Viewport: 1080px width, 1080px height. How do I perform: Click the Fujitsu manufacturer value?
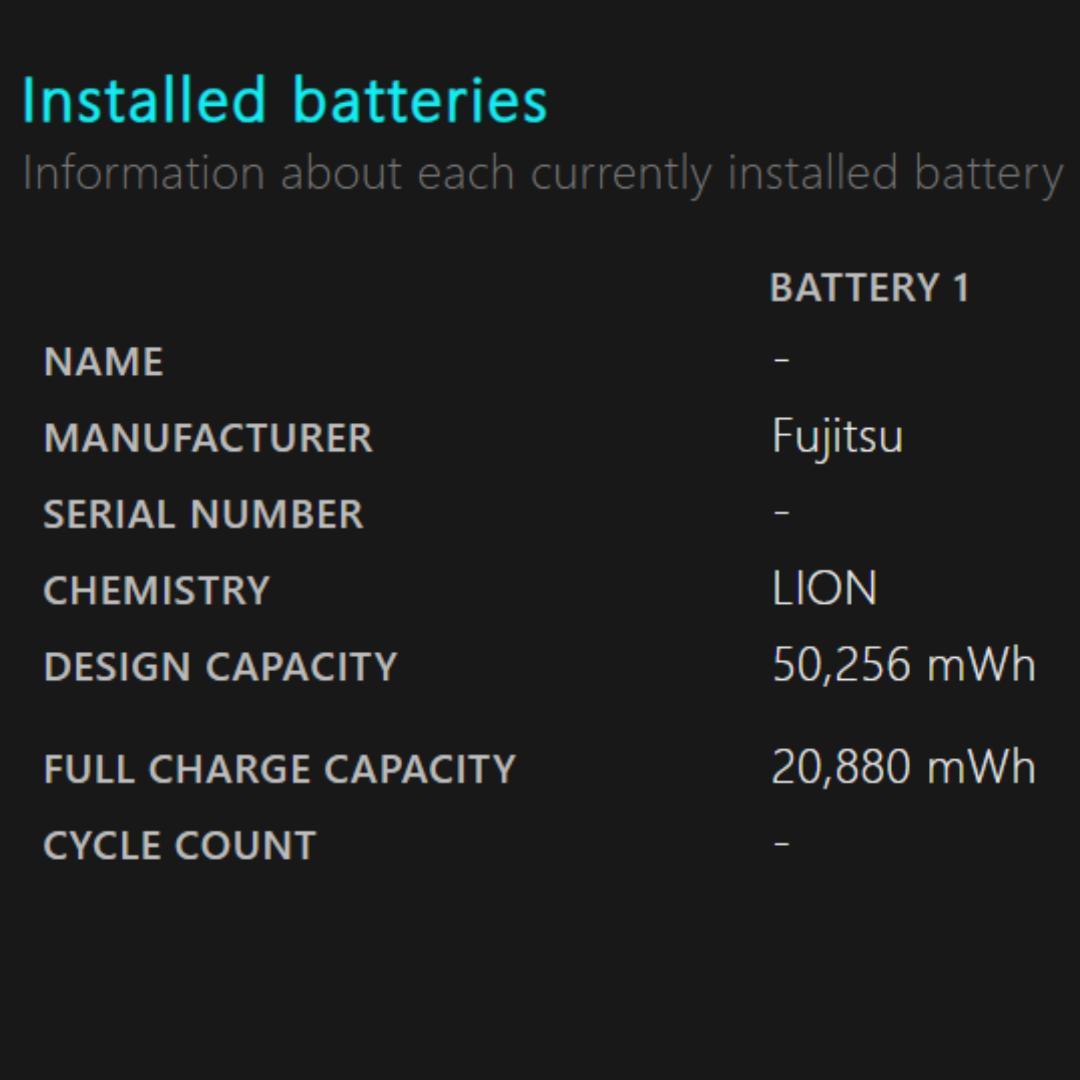tap(837, 436)
